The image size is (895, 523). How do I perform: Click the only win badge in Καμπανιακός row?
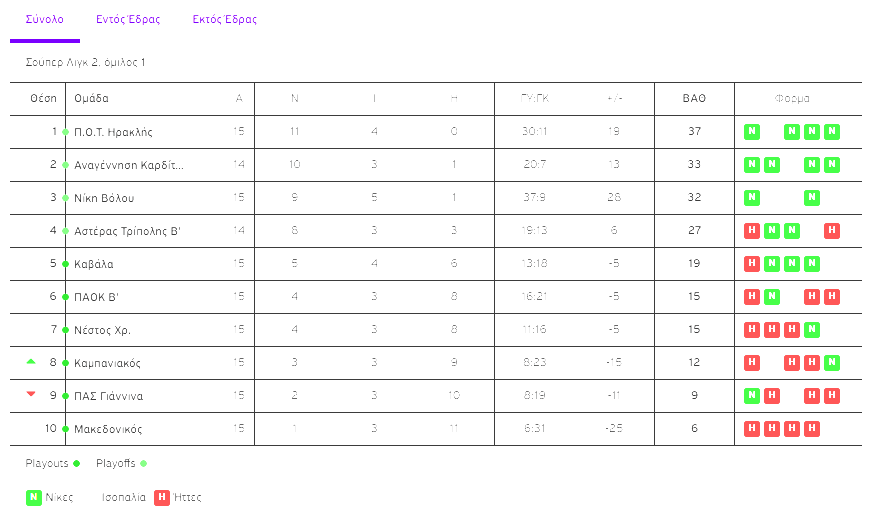(x=832, y=363)
